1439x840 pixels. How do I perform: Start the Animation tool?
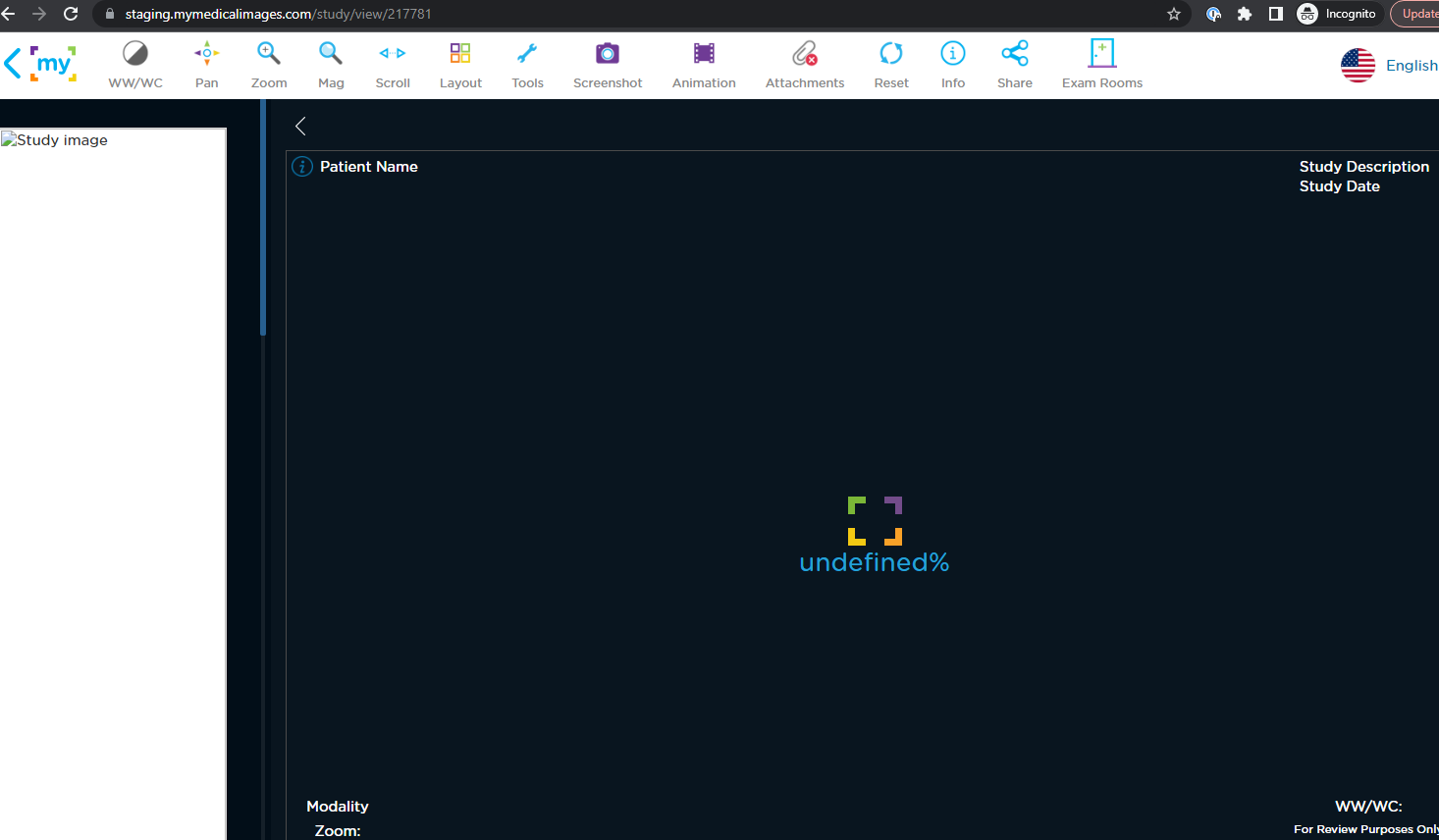[x=704, y=65]
